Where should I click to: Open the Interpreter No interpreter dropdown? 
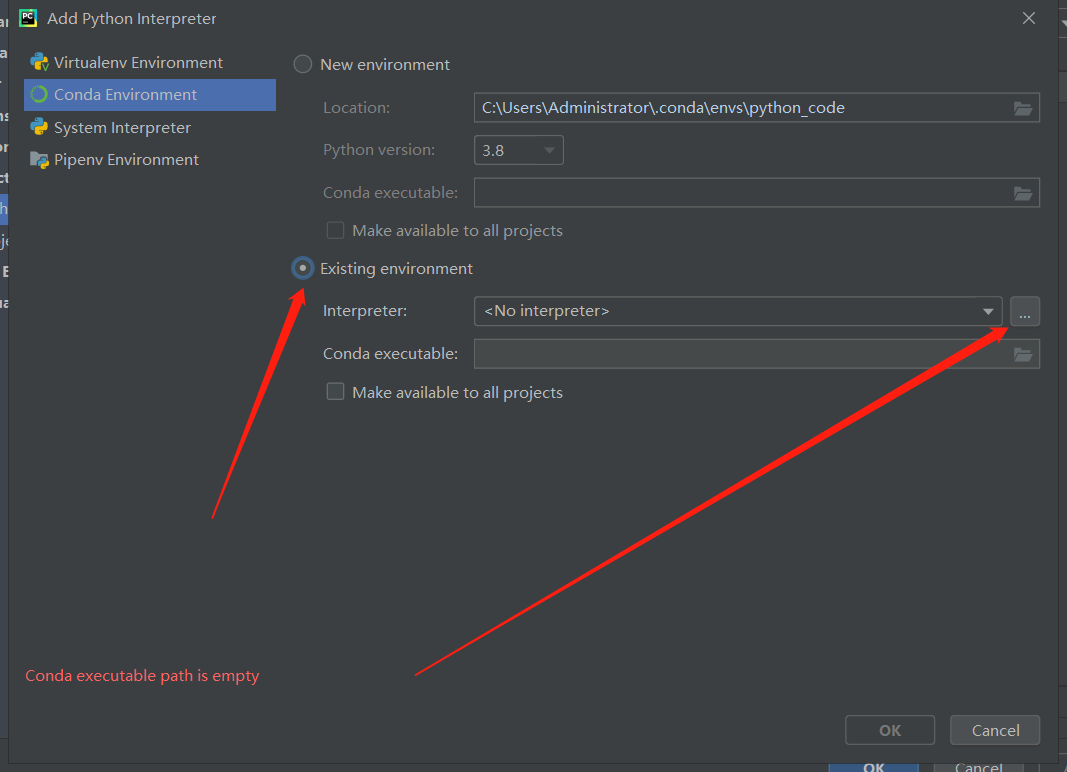tap(738, 311)
